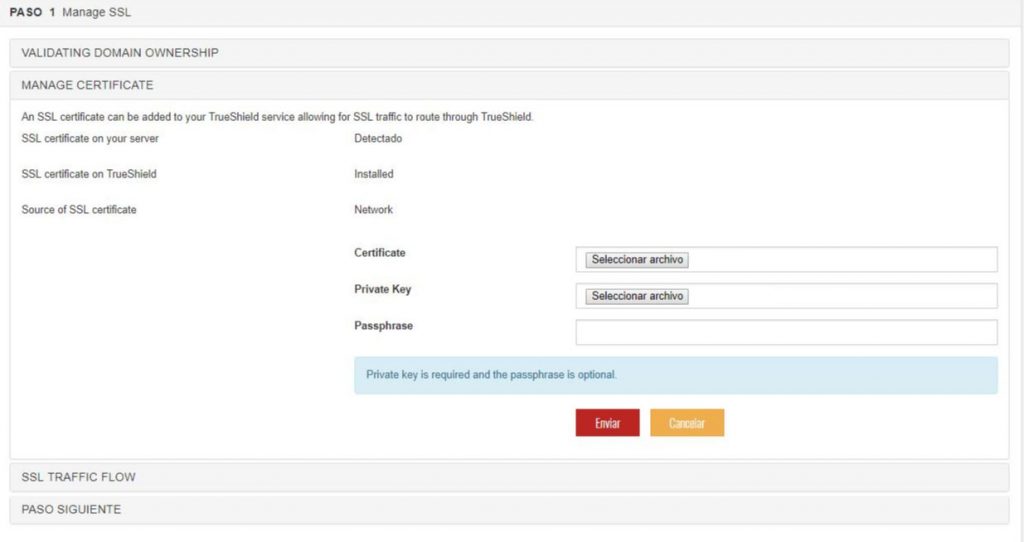Click the Installed status text
The height and width of the screenshot is (542, 1024).
point(374,174)
